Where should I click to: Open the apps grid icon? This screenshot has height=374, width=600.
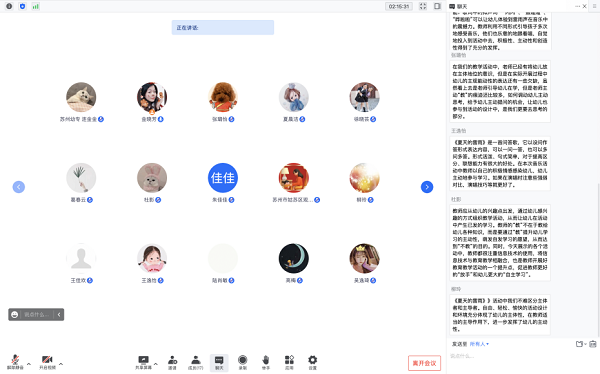pos(289,362)
